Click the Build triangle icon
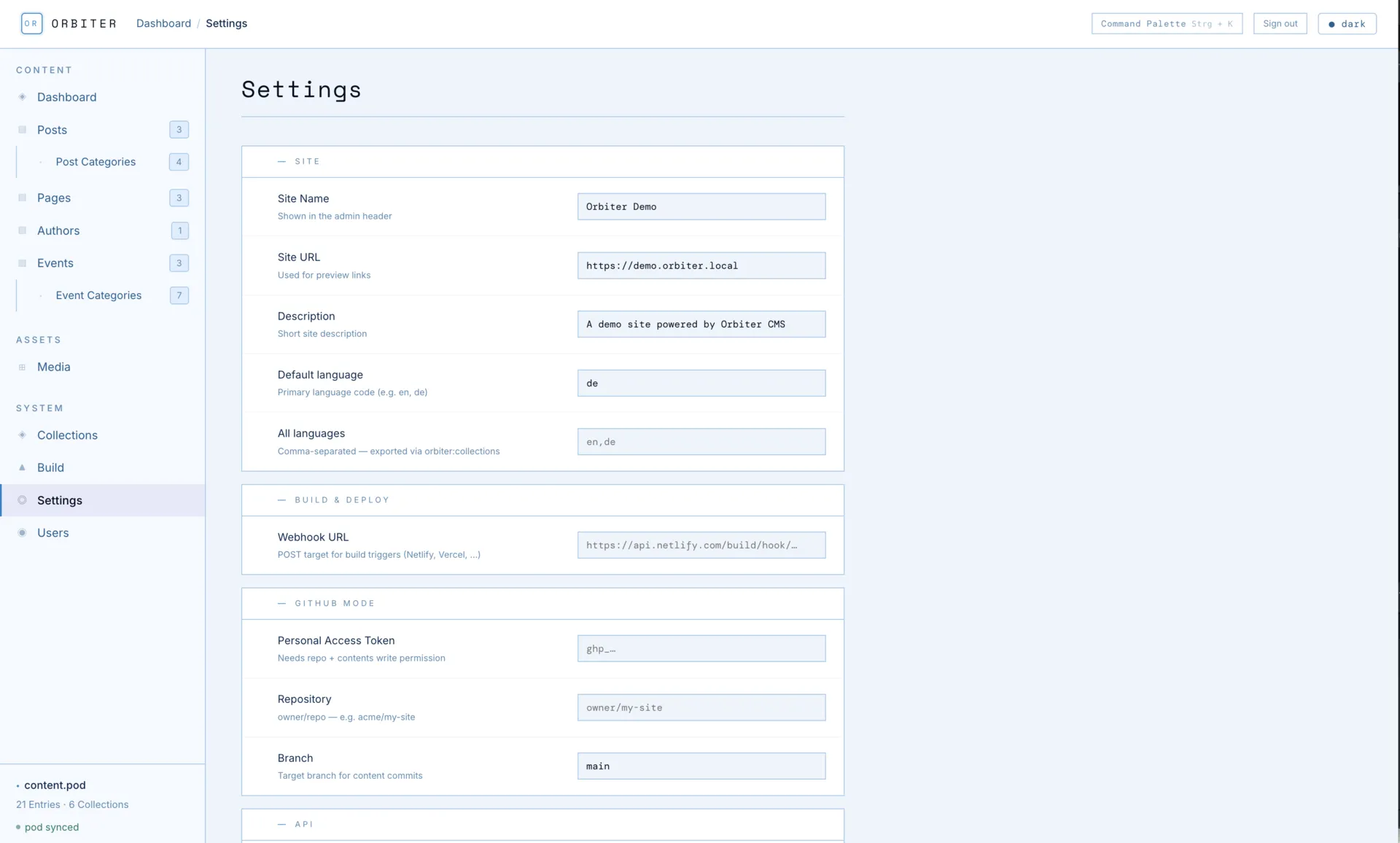The image size is (1400, 843). point(22,467)
